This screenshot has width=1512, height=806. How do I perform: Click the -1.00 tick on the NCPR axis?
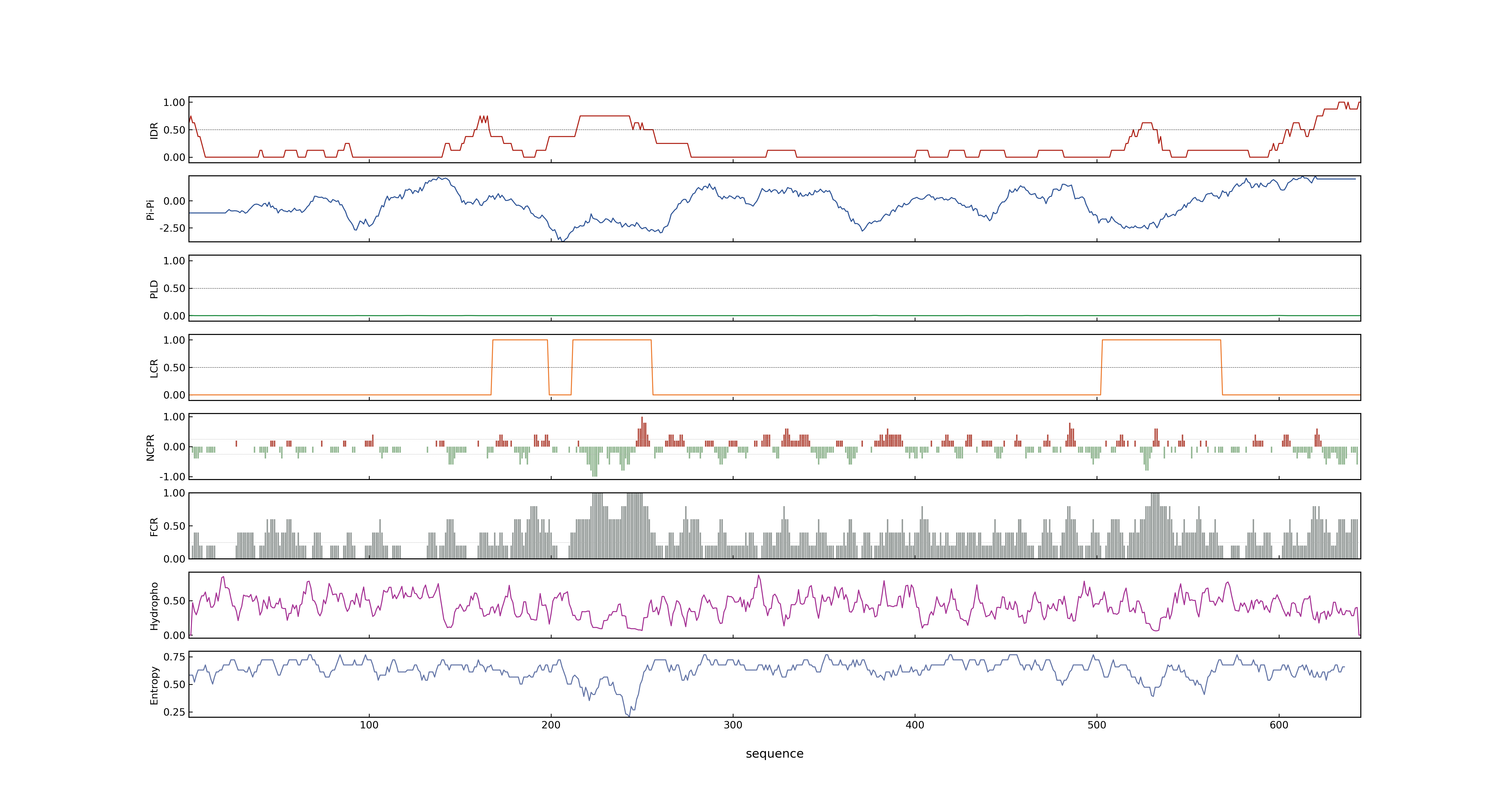click(x=172, y=476)
